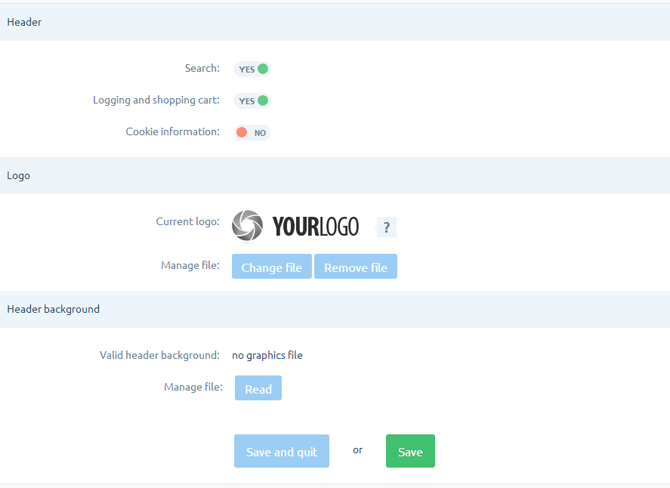Click the 'Manage file:' label next to Read
Image resolution: width=670 pixels, height=488 pixels.
(x=193, y=387)
